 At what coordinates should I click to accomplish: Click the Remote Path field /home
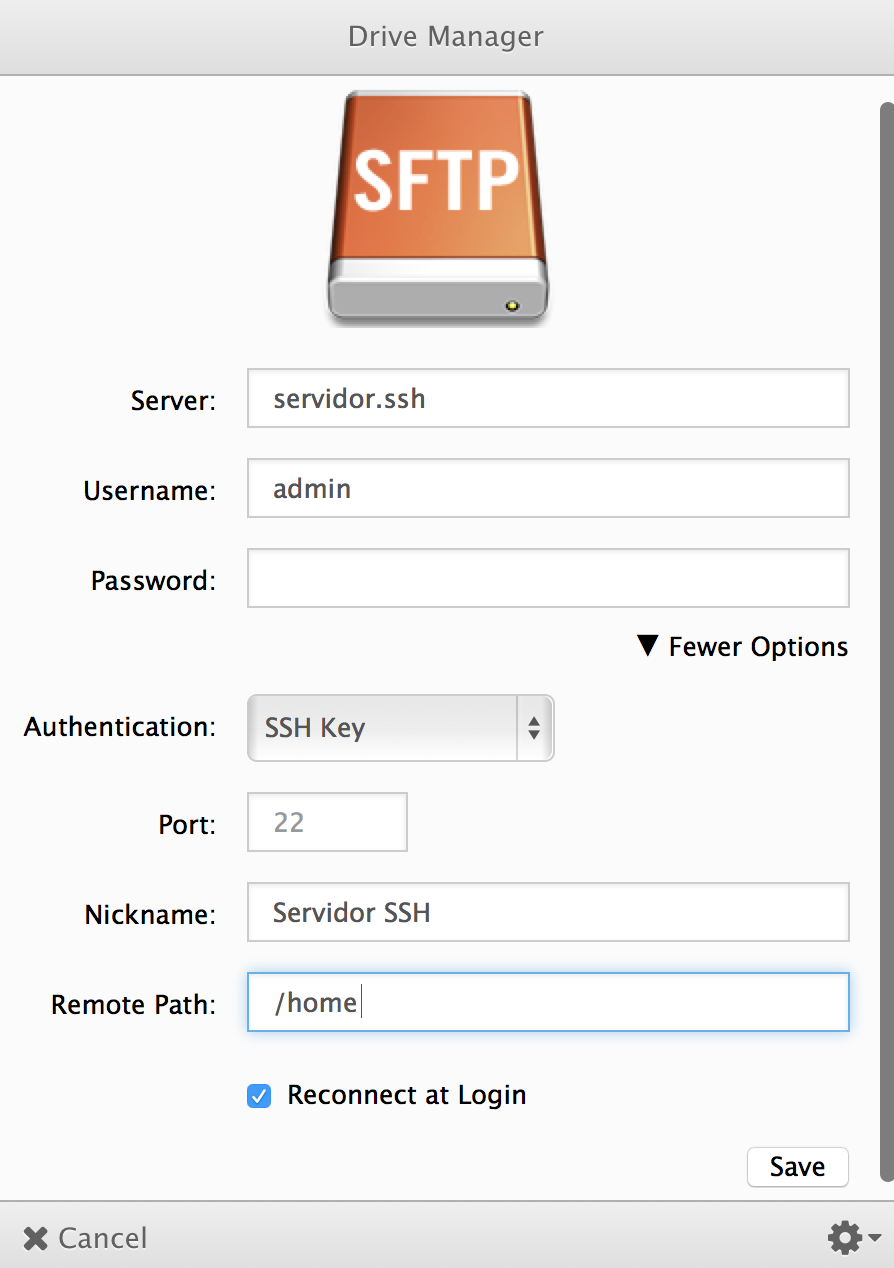[x=548, y=1002]
